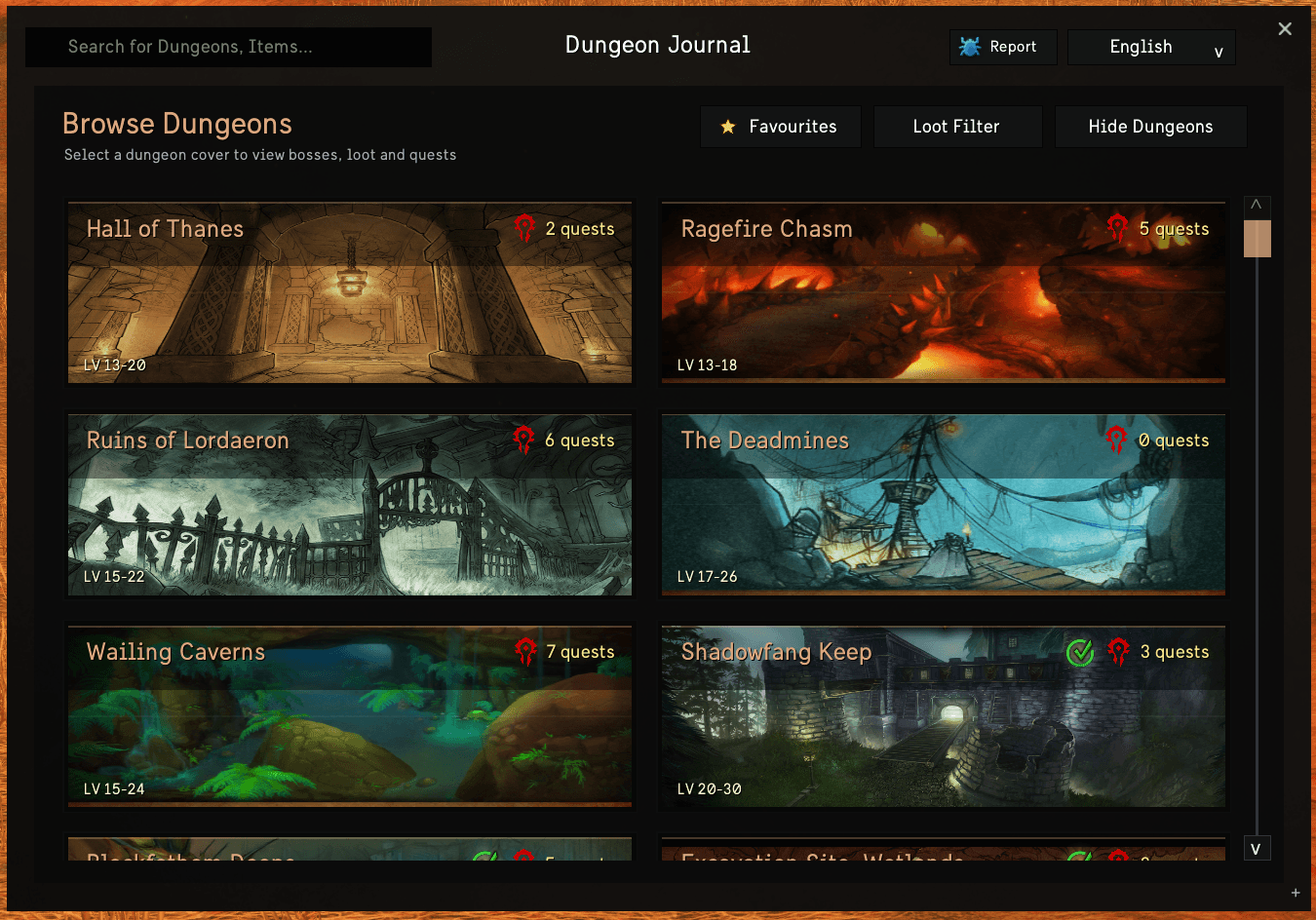Click the Horde emblem on Wailing Caverns

click(525, 652)
